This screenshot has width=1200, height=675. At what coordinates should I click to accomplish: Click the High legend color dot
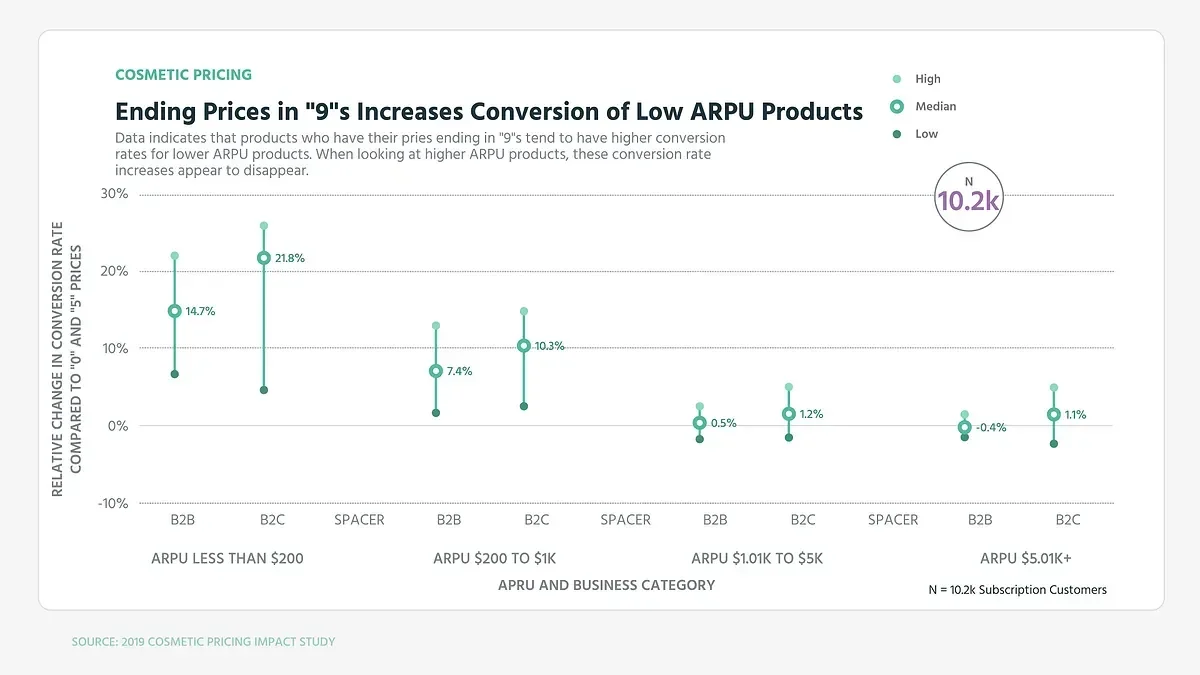click(897, 79)
